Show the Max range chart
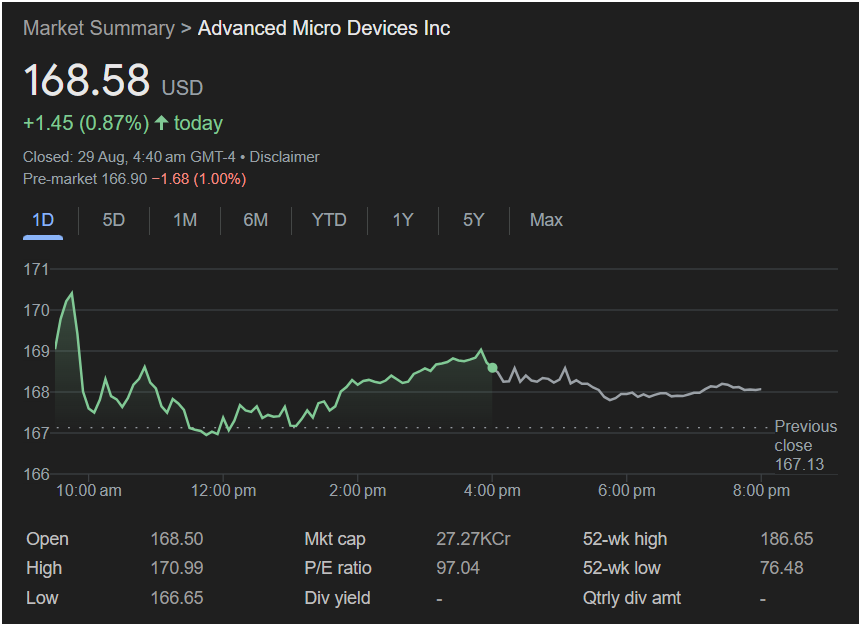This screenshot has width=861, height=626. (546, 220)
